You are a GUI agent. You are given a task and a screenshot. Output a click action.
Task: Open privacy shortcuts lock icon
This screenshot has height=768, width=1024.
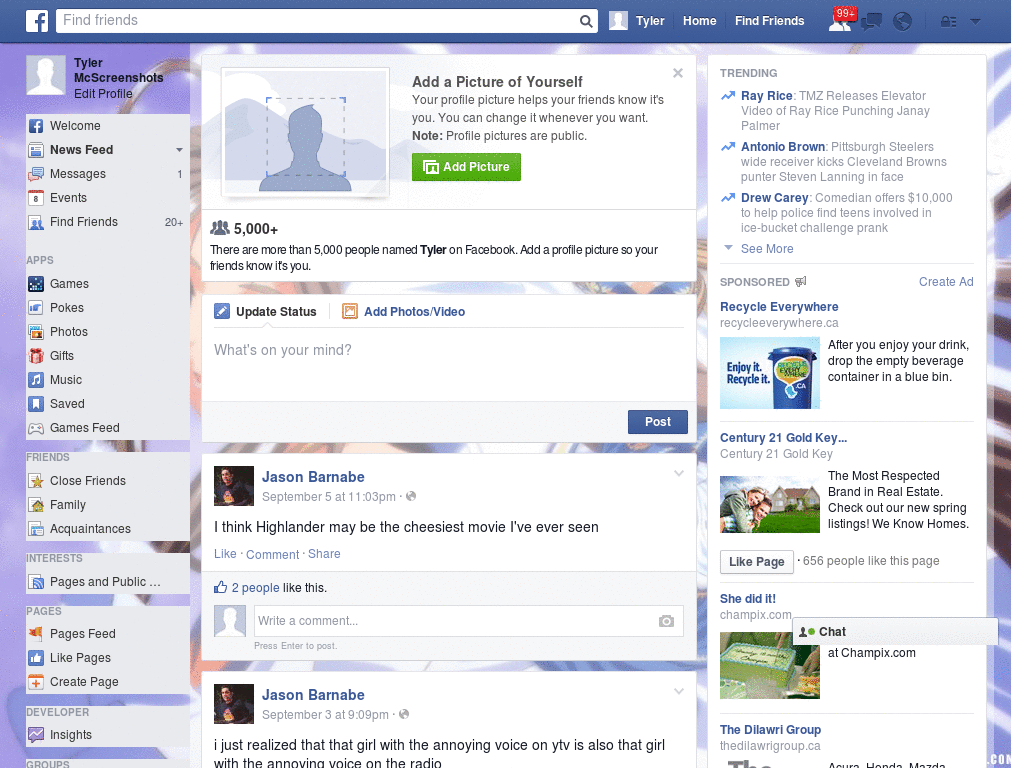pos(948,22)
